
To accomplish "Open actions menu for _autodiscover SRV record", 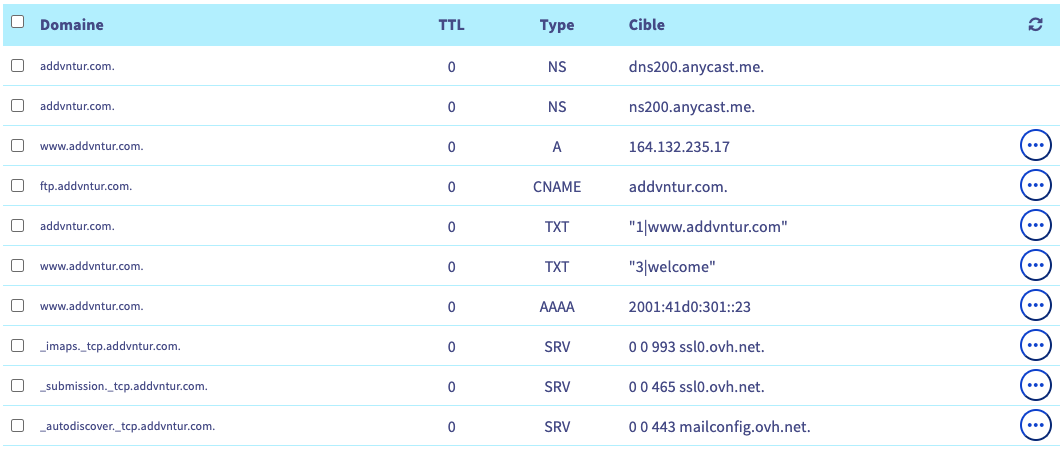I will 1035,426.
